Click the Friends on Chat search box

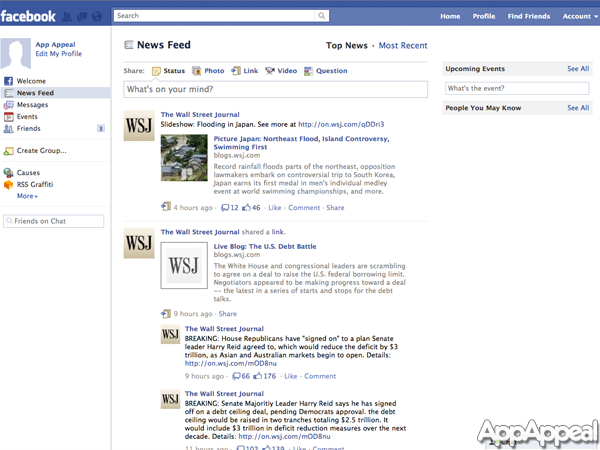tap(54, 221)
